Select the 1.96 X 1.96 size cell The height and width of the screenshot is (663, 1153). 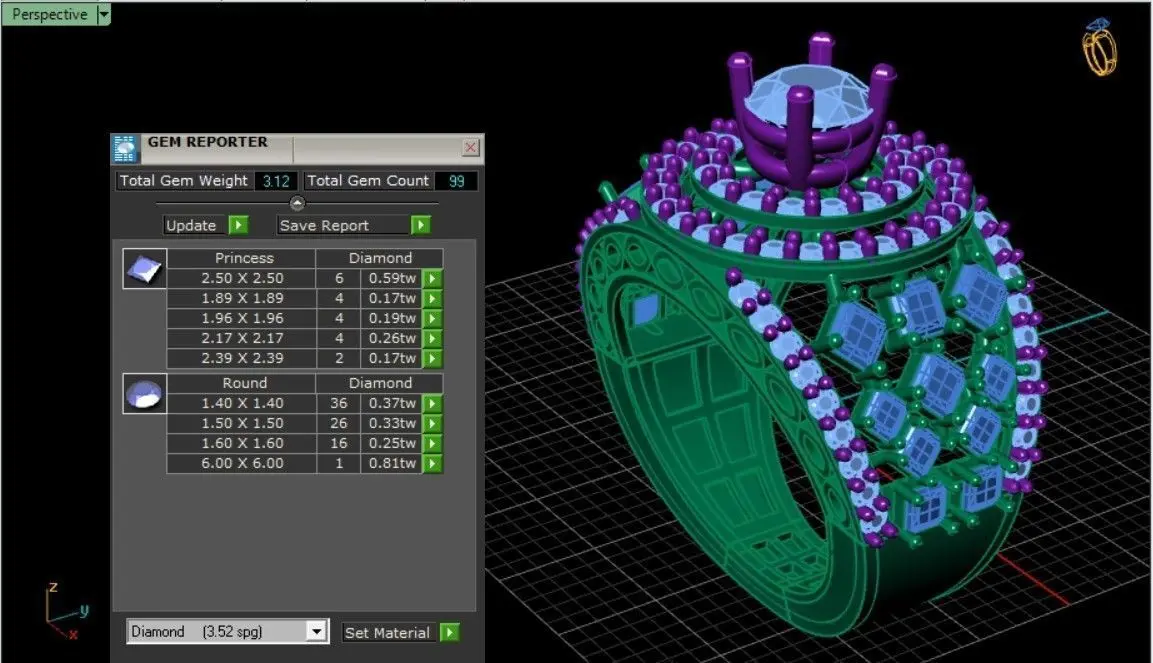pos(242,318)
